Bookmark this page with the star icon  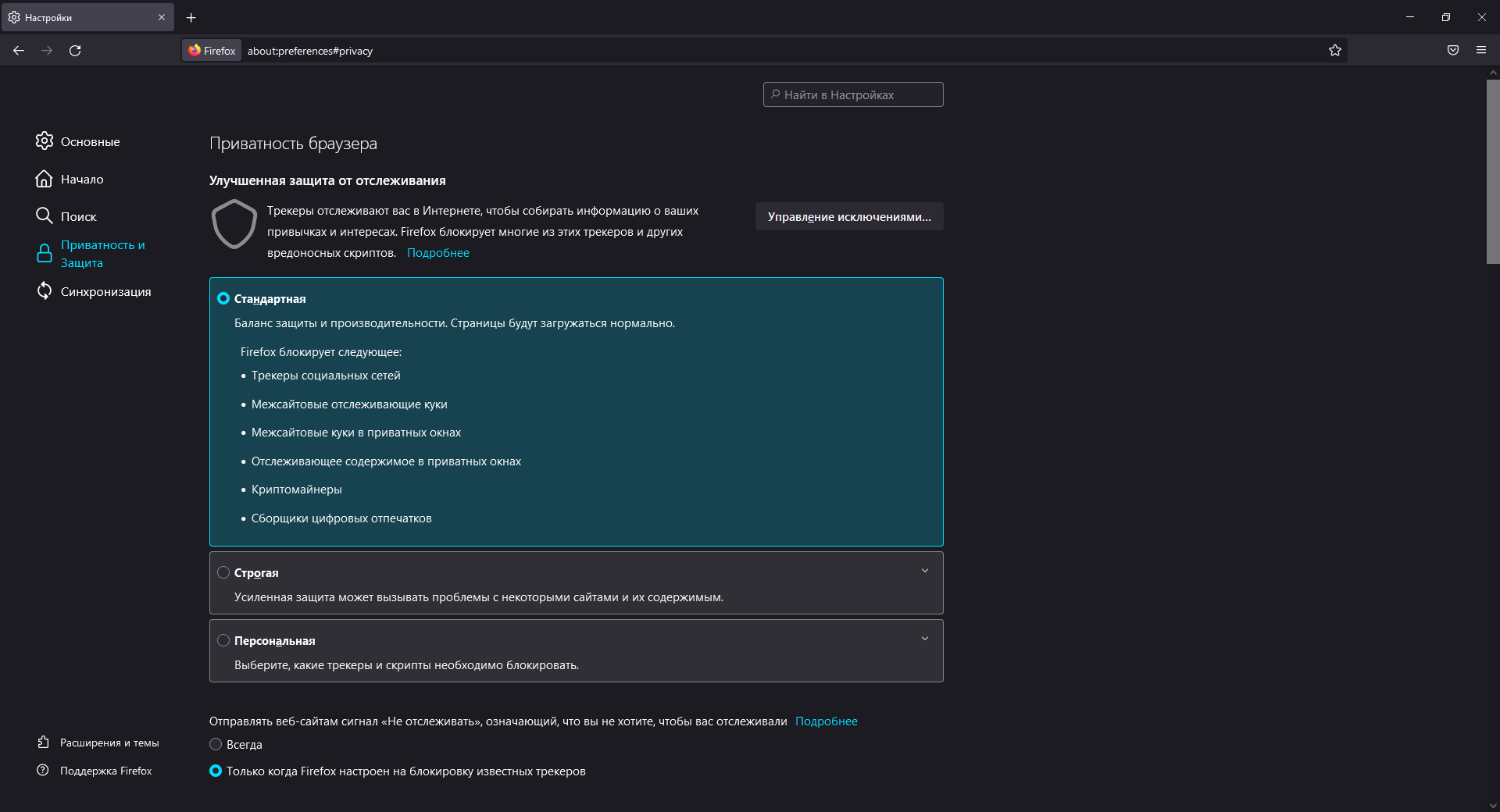coord(1334,51)
